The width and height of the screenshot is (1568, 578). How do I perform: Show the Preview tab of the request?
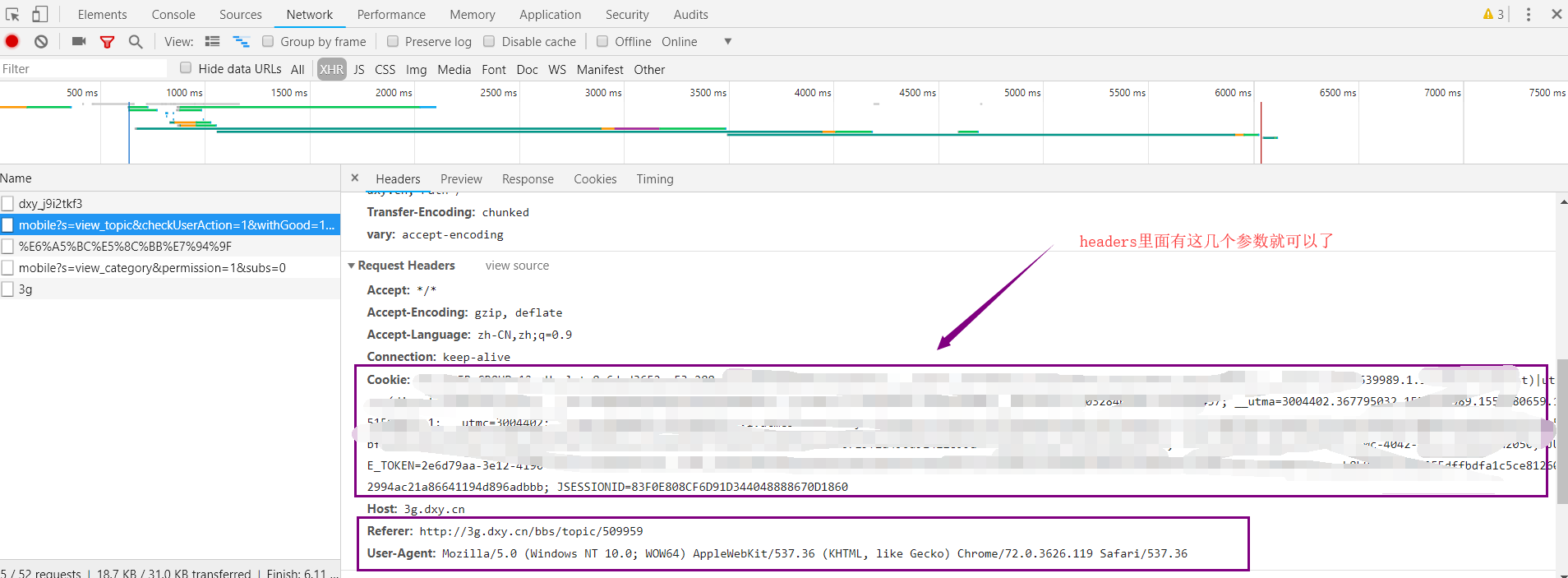click(461, 178)
